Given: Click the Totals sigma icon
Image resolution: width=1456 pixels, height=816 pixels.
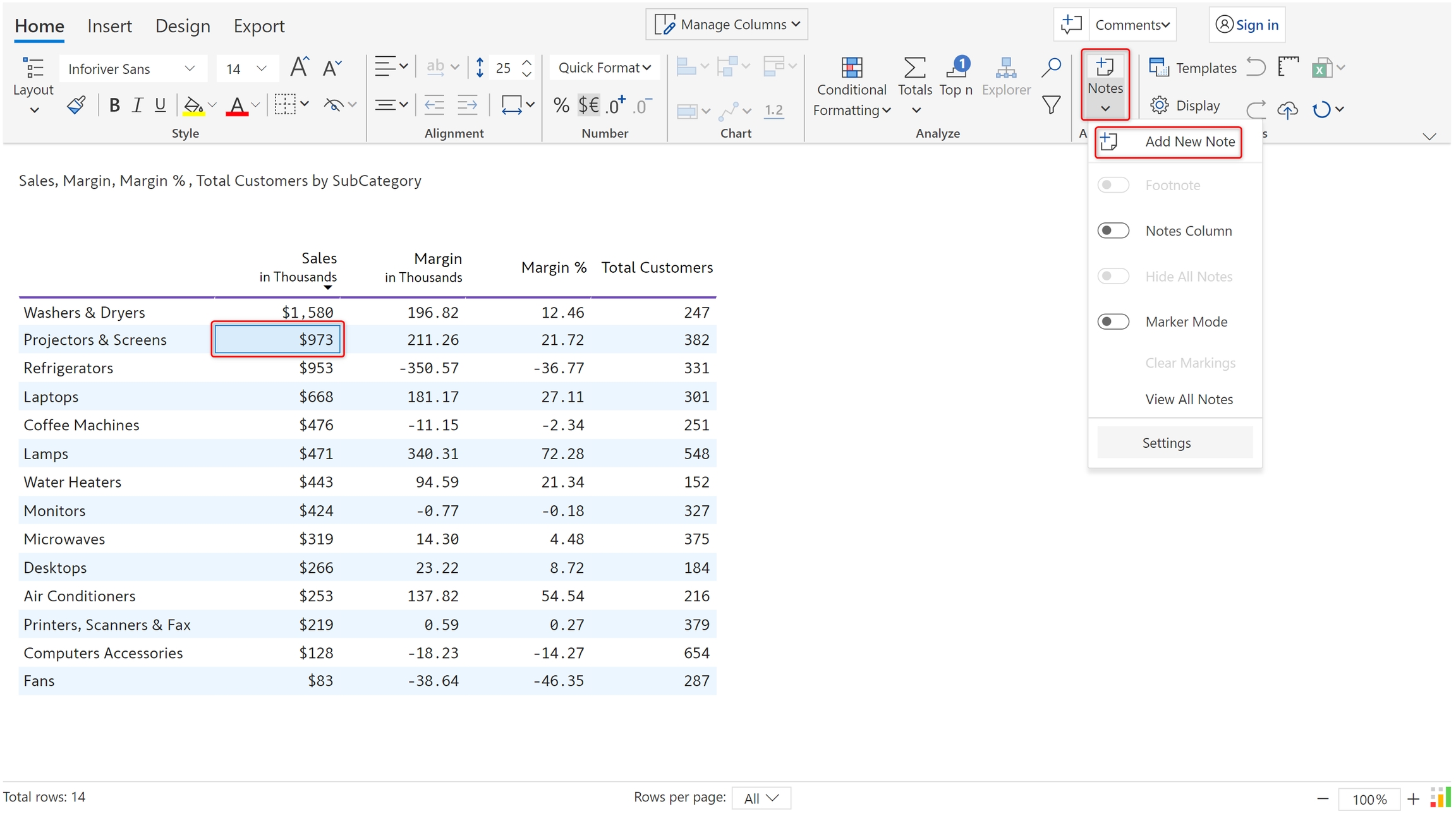Looking at the screenshot, I should click(914, 68).
